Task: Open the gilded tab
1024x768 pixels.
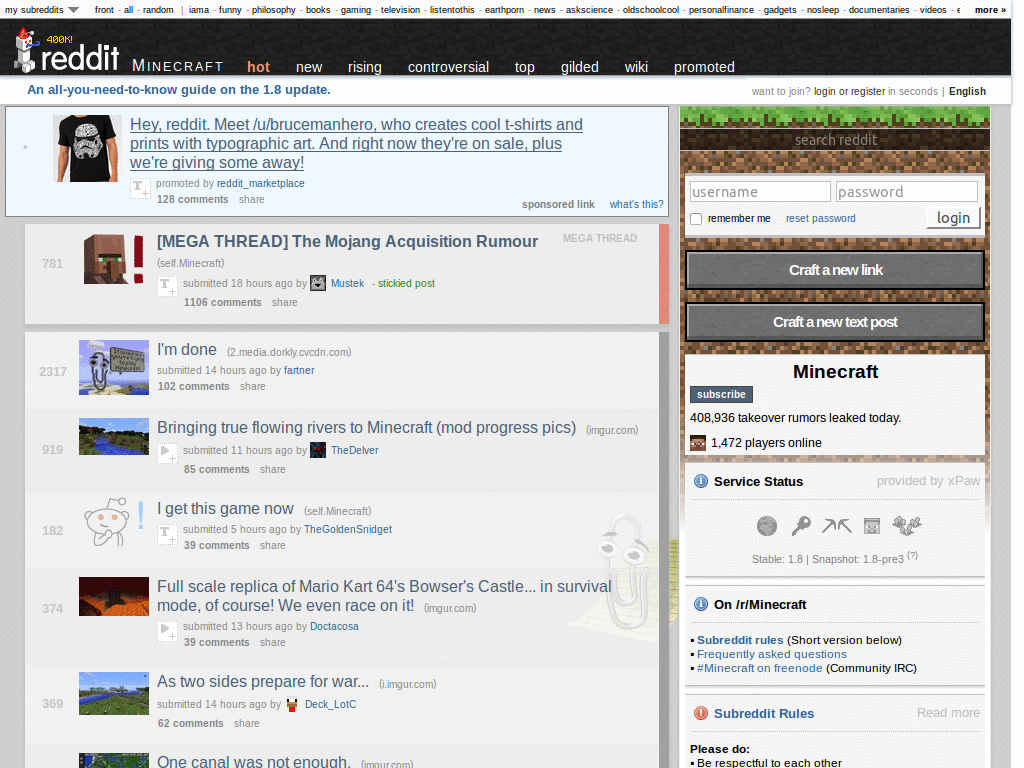Action: tap(579, 67)
